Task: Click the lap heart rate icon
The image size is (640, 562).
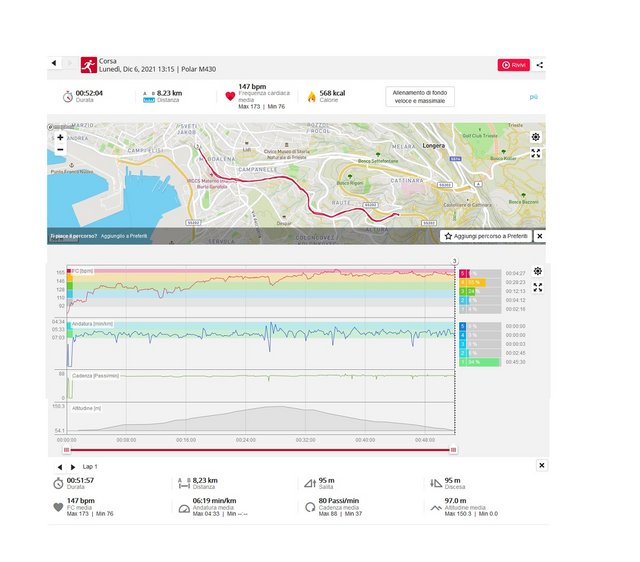Action: (x=58, y=507)
